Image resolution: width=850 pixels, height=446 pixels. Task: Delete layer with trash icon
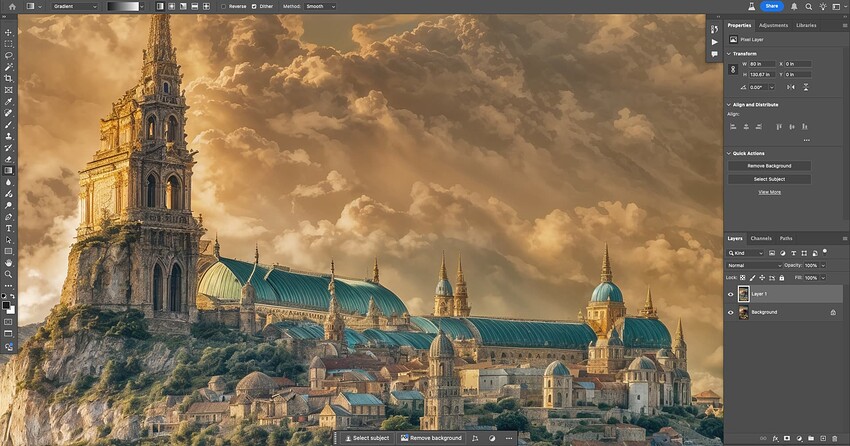coord(835,438)
